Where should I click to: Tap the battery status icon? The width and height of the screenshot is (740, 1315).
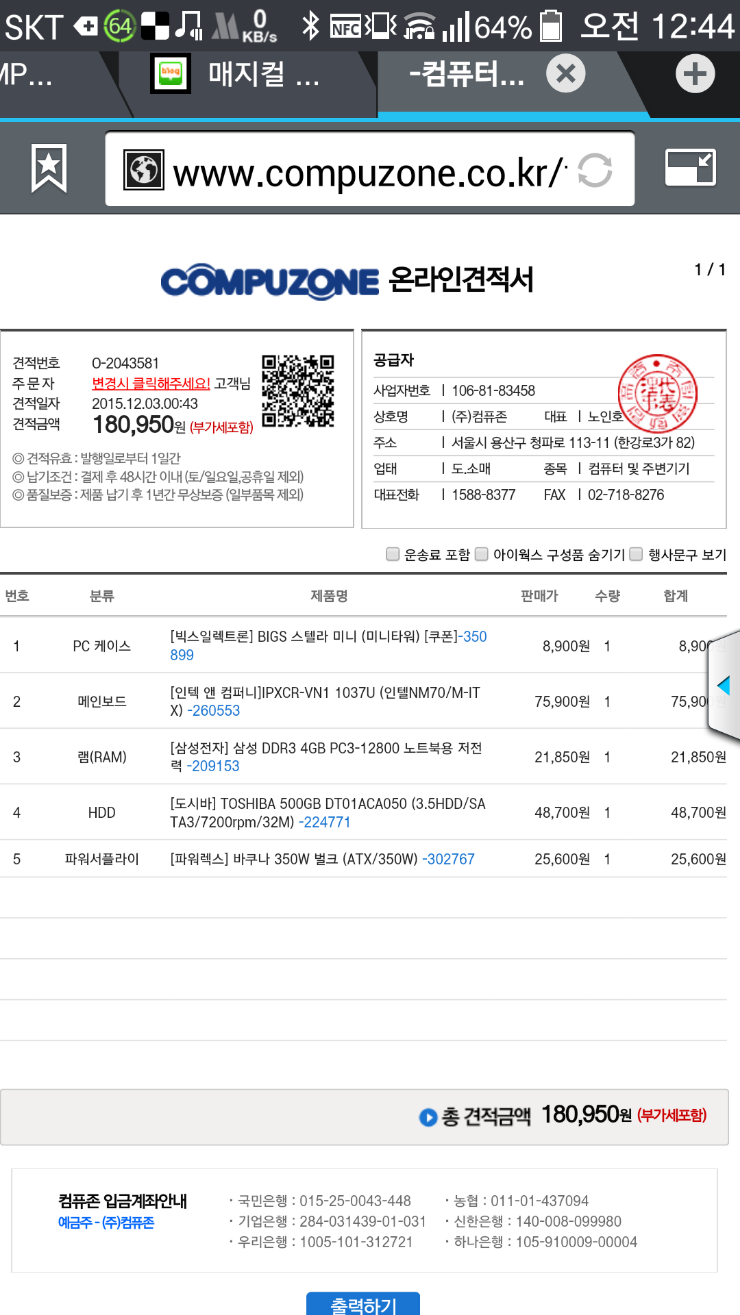click(x=551, y=26)
